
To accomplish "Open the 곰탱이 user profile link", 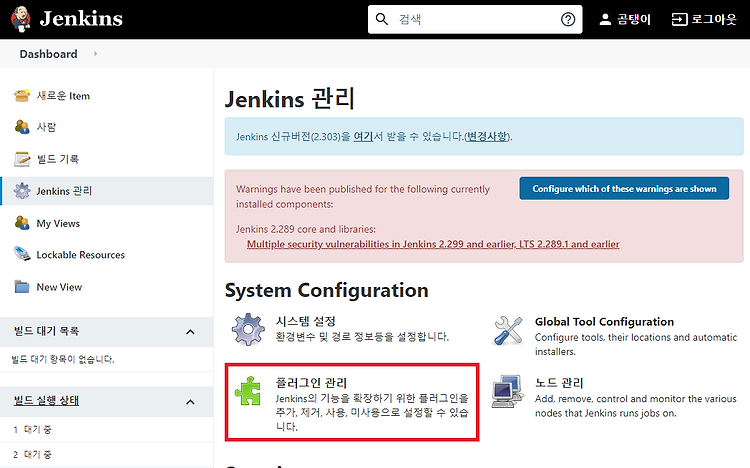I will [633, 19].
